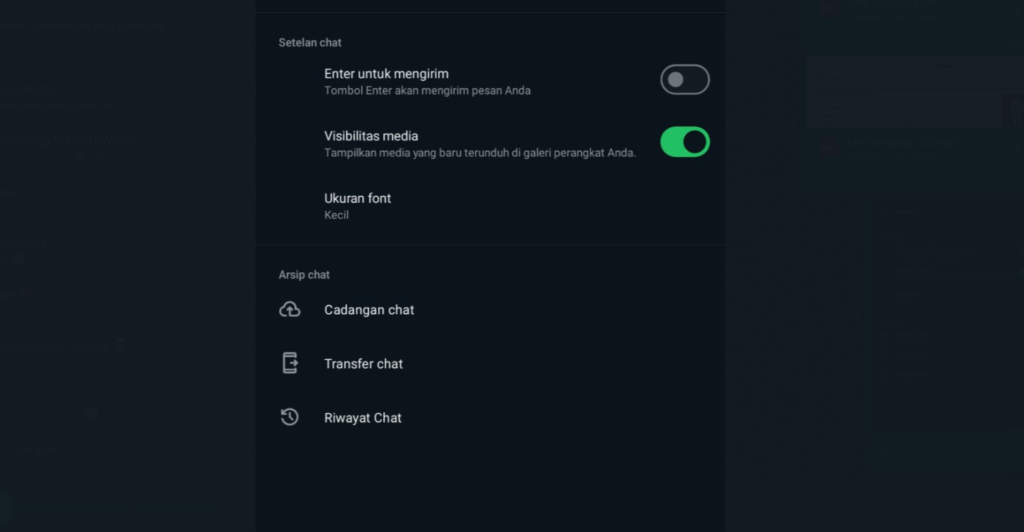
Task: Click the dimmed chat list behind settings
Action: (x=127, y=266)
